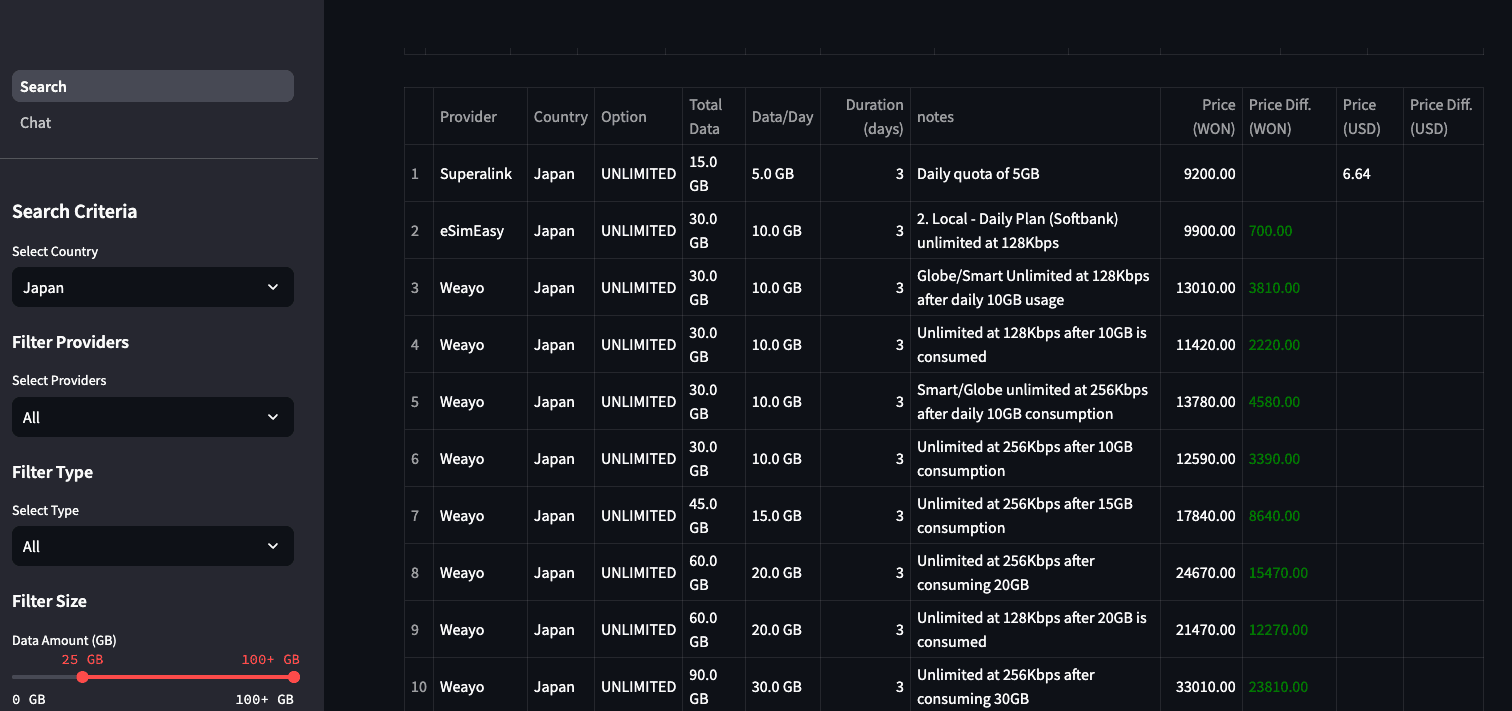Click the 100+ GB slider handle
Viewport: 1512px width, 711px height.
[x=292, y=677]
